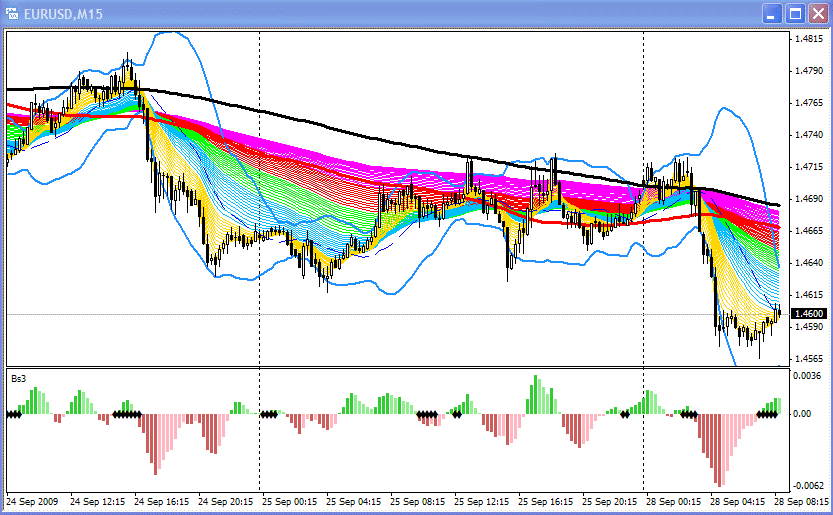Viewport: 833px width, 515px height.
Task: Close the EURUSD,M15 chart window
Action: pyautogui.click(x=818, y=14)
